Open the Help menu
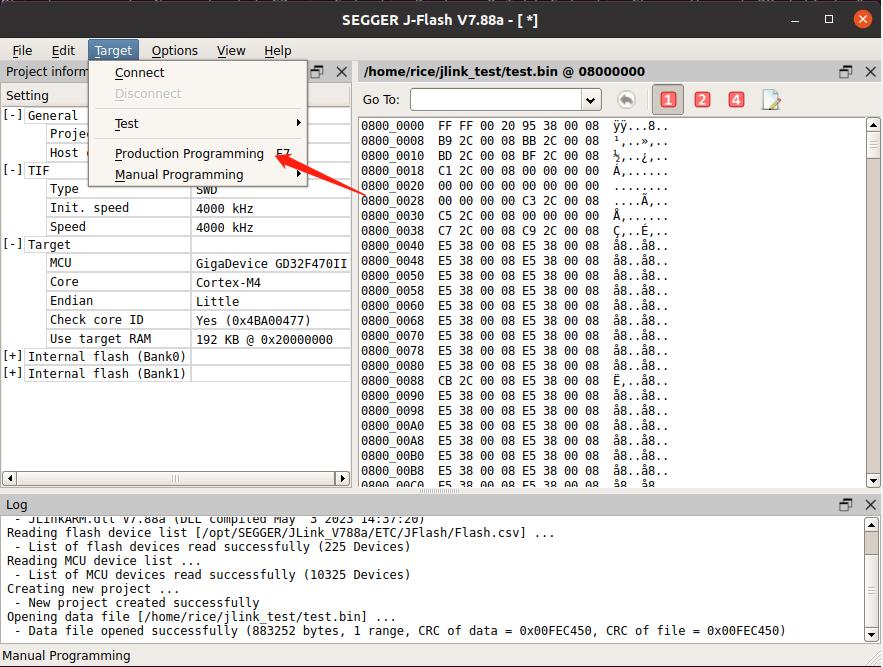883x667 pixels. tap(278, 51)
